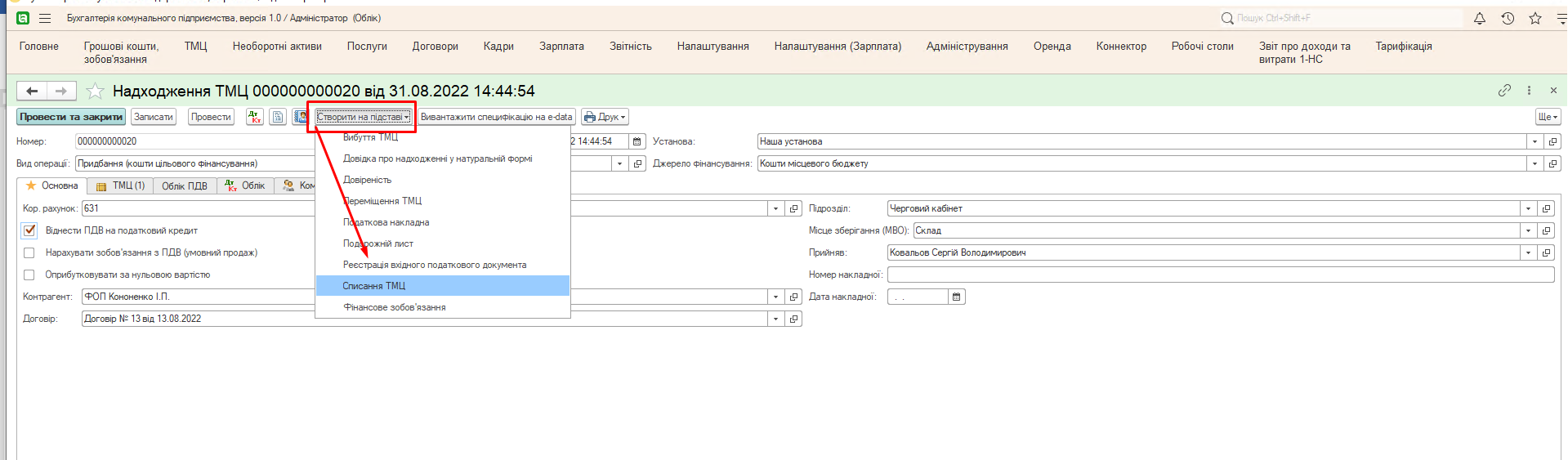Click the Провести та закрити button
The height and width of the screenshot is (460, 1568).
click(71, 118)
